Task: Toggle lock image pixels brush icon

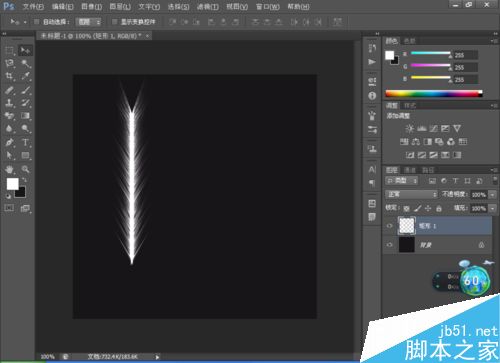Action: click(417, 209)
